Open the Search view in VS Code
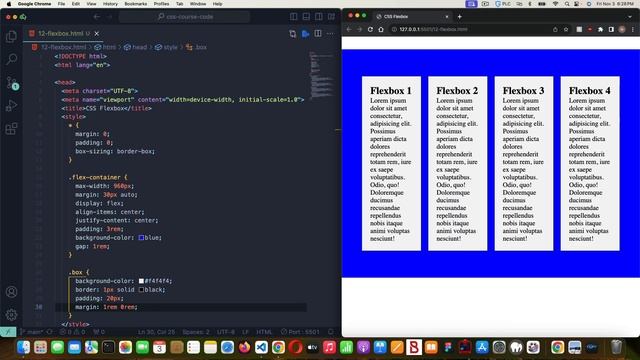Screen dimensions: 640x360 point(11,59)
